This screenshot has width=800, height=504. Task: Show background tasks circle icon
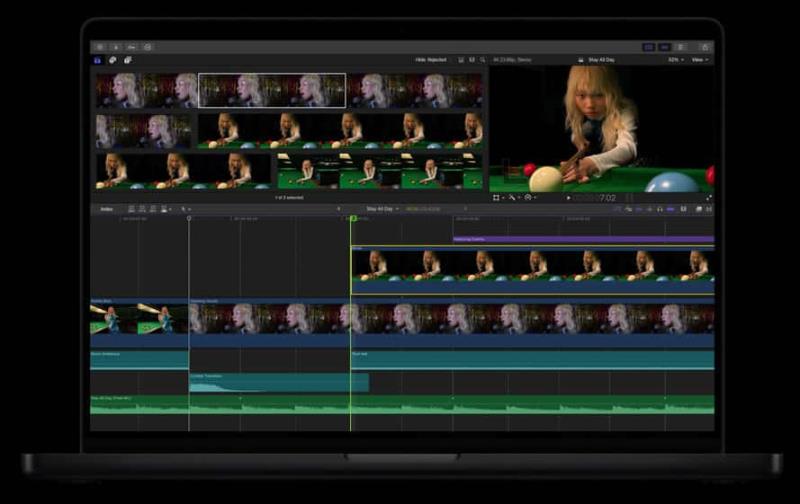pyautogui.click(x=147, y=47)
